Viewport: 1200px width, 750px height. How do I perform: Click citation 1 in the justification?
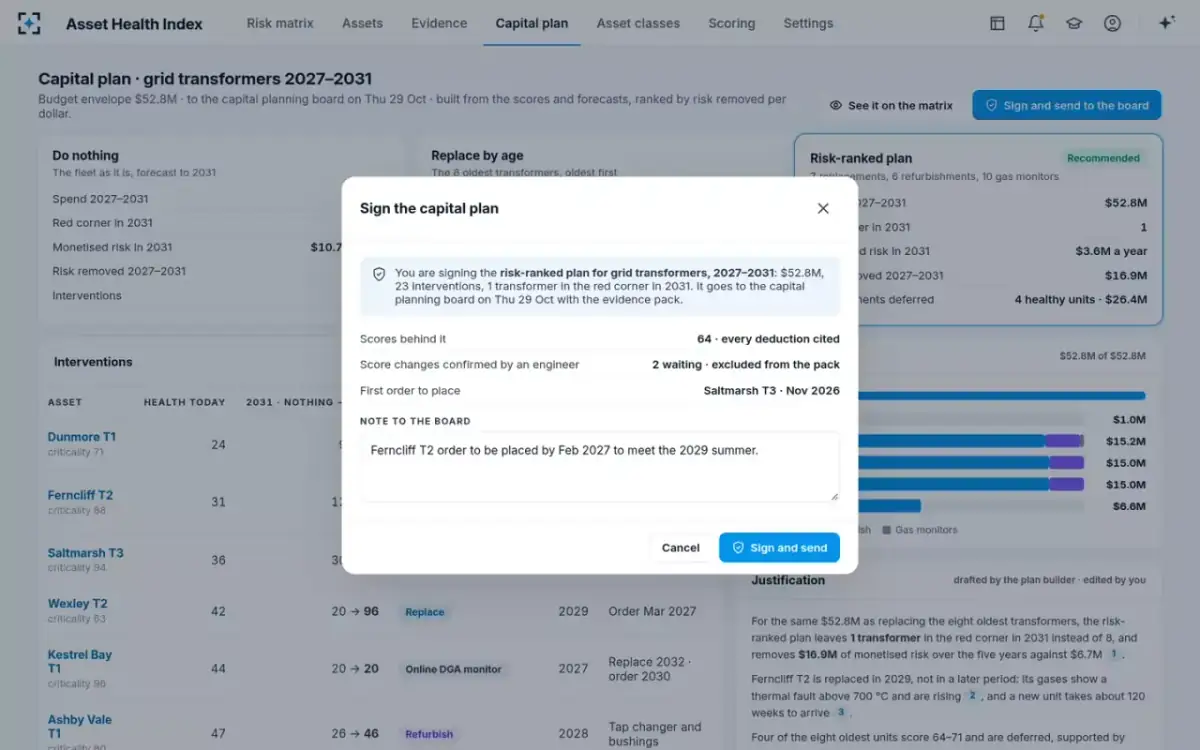(1112, 654)
